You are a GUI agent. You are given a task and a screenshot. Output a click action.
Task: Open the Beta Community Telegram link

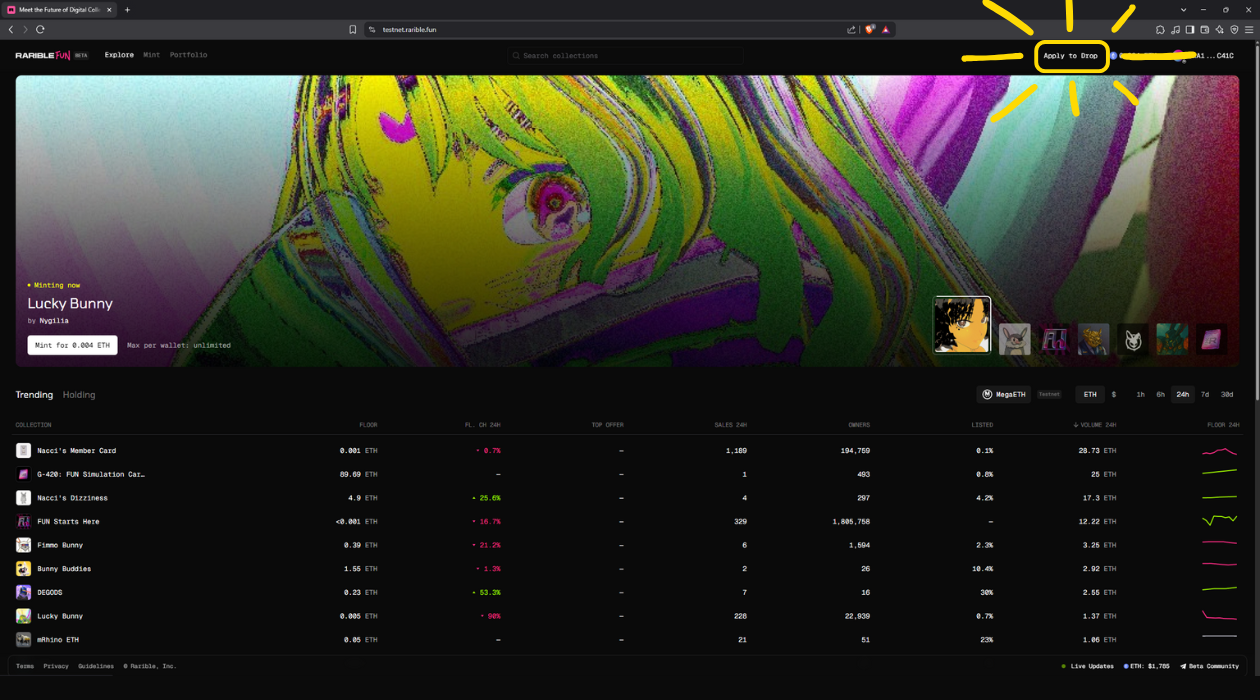pyautogui.click(x=1209, y=666)
